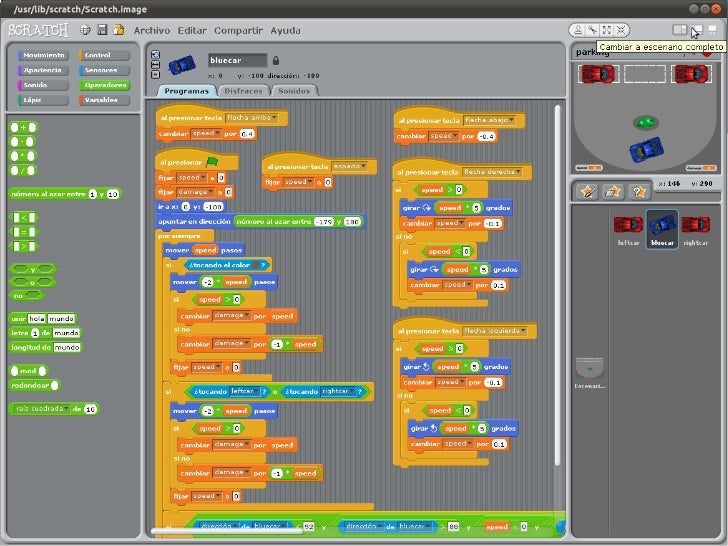Open the rightcar dropdown in touching block
Viewport: 728px width, 546px height.
tap(338, 391)
